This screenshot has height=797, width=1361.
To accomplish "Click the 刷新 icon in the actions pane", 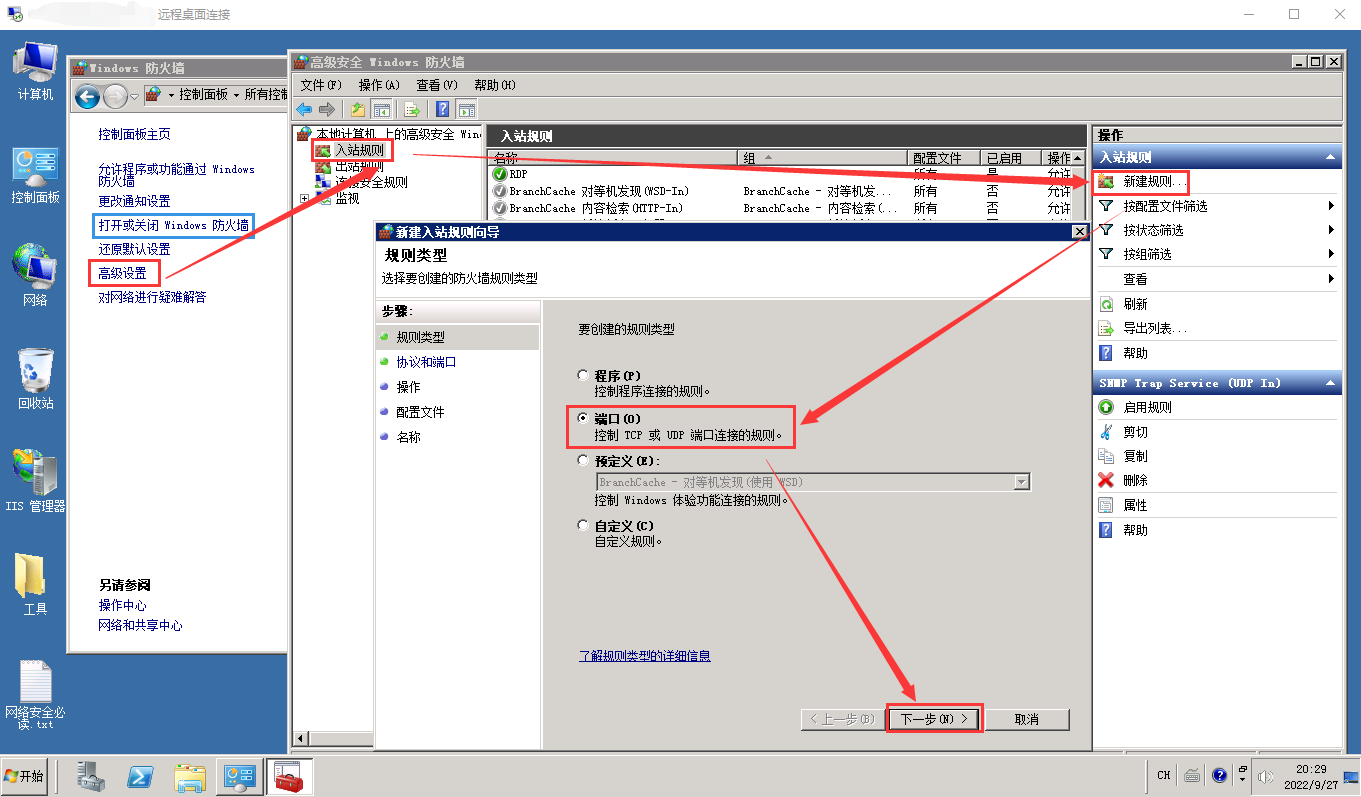I will (x=1106, y=304).
